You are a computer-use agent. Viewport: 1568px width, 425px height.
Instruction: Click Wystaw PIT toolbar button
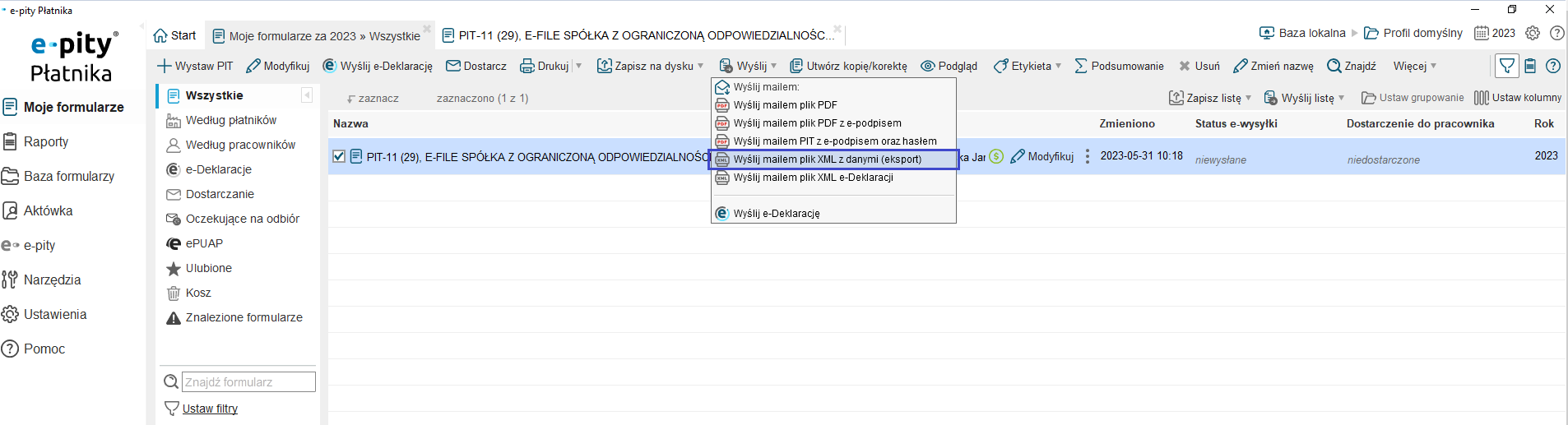(195, 66)
